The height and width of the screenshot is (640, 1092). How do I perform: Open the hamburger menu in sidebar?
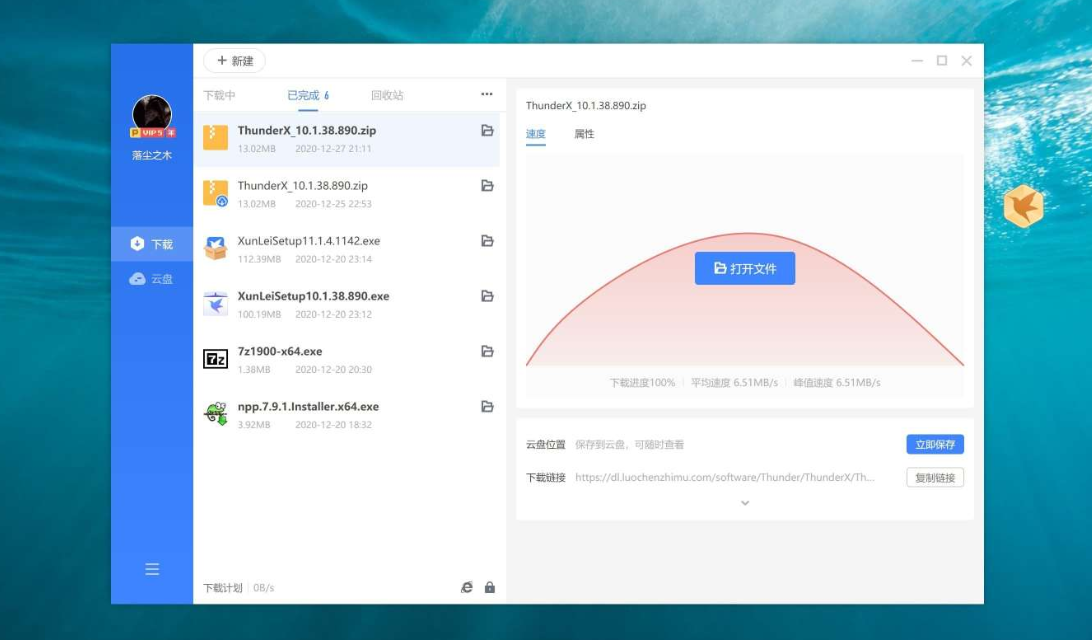pos(152,569)
